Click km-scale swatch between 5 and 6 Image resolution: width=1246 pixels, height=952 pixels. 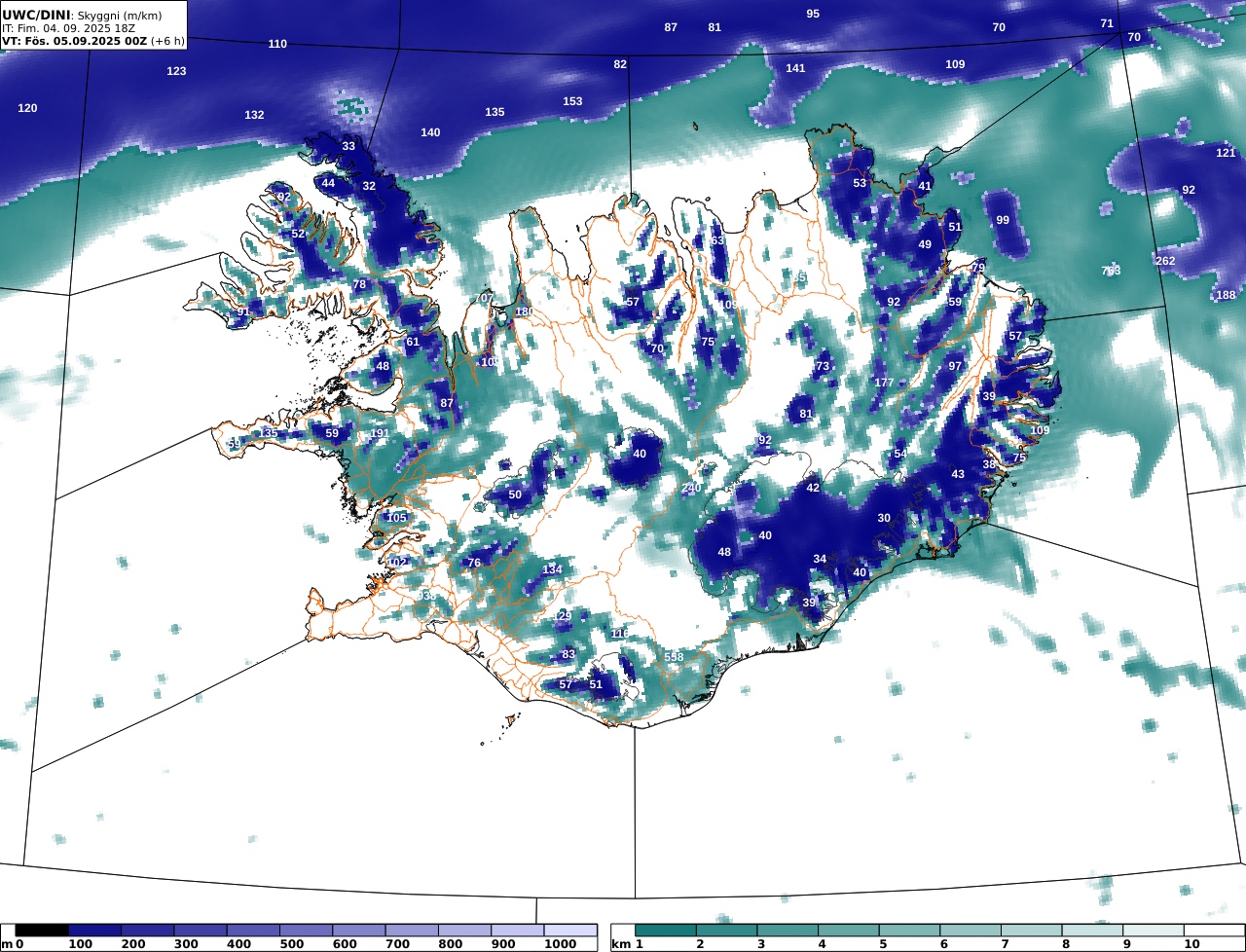point(910,932)
